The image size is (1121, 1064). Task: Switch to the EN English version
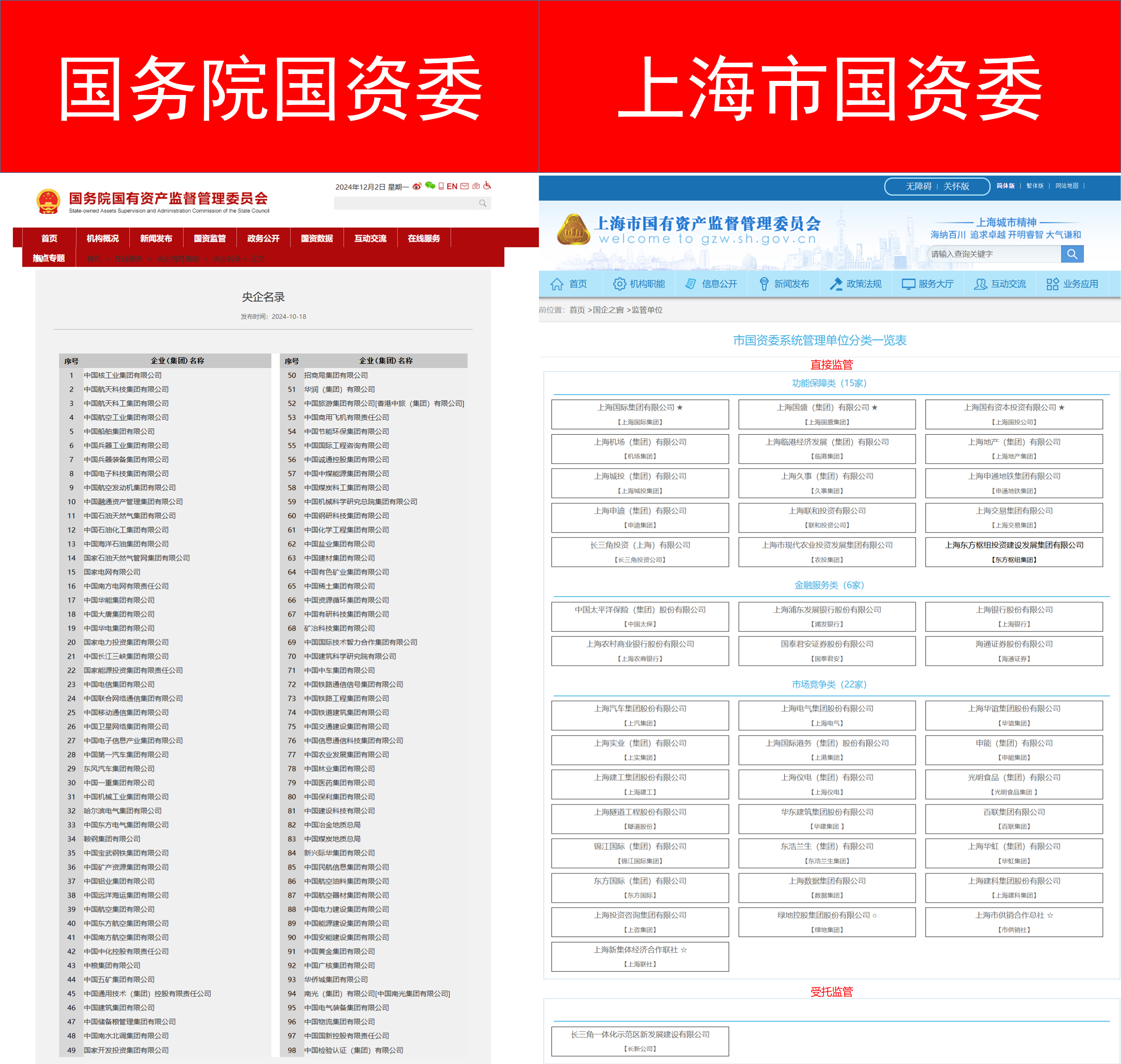pyautogui.click(x=452, y=186)
